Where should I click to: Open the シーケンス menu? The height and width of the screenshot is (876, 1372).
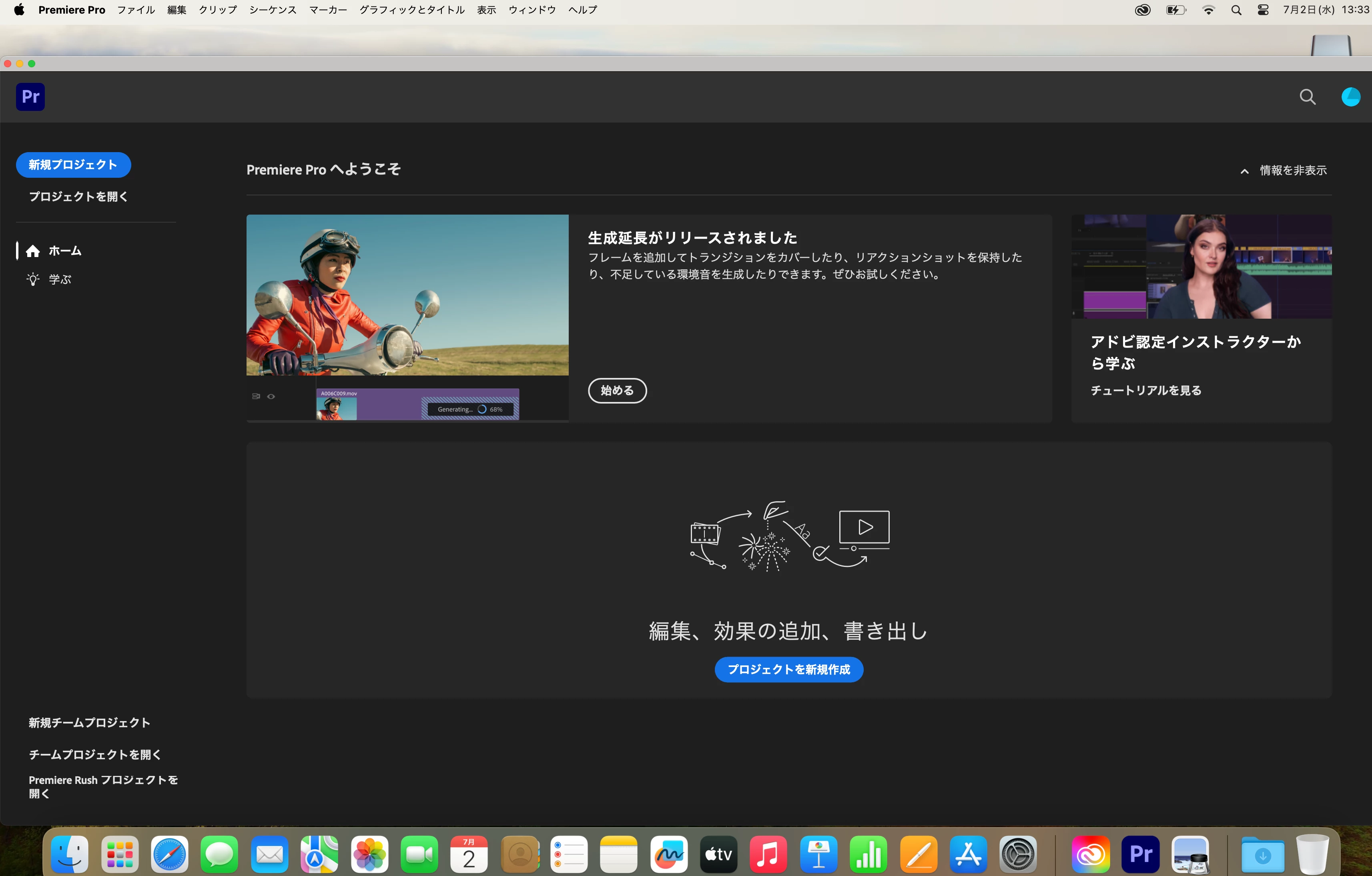coord(272,10)
